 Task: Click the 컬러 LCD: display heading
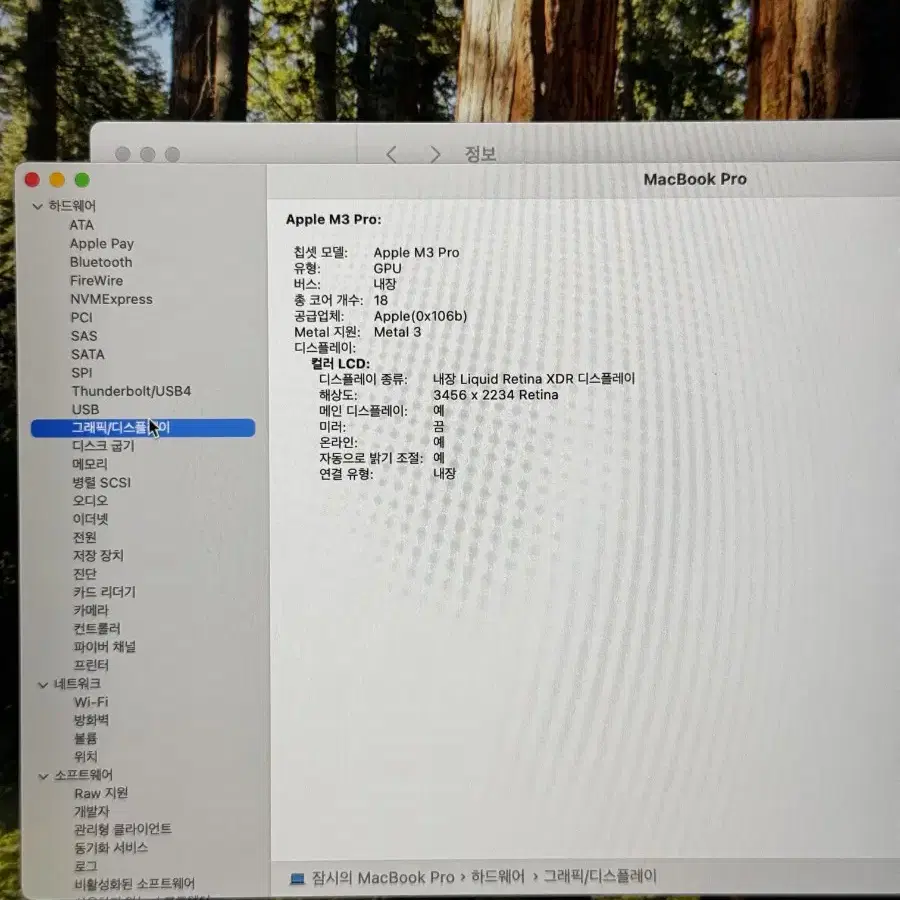tap(340, 364)
